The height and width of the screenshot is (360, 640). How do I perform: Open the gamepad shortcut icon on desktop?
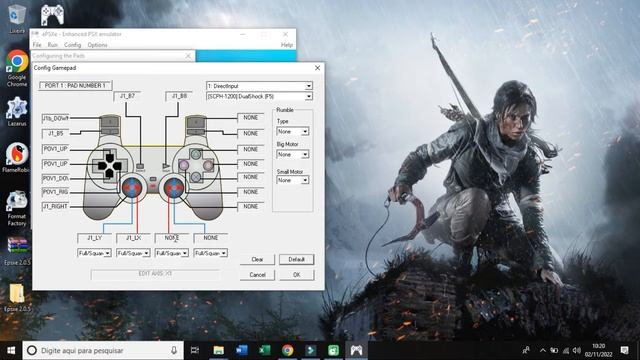(52, 15)
